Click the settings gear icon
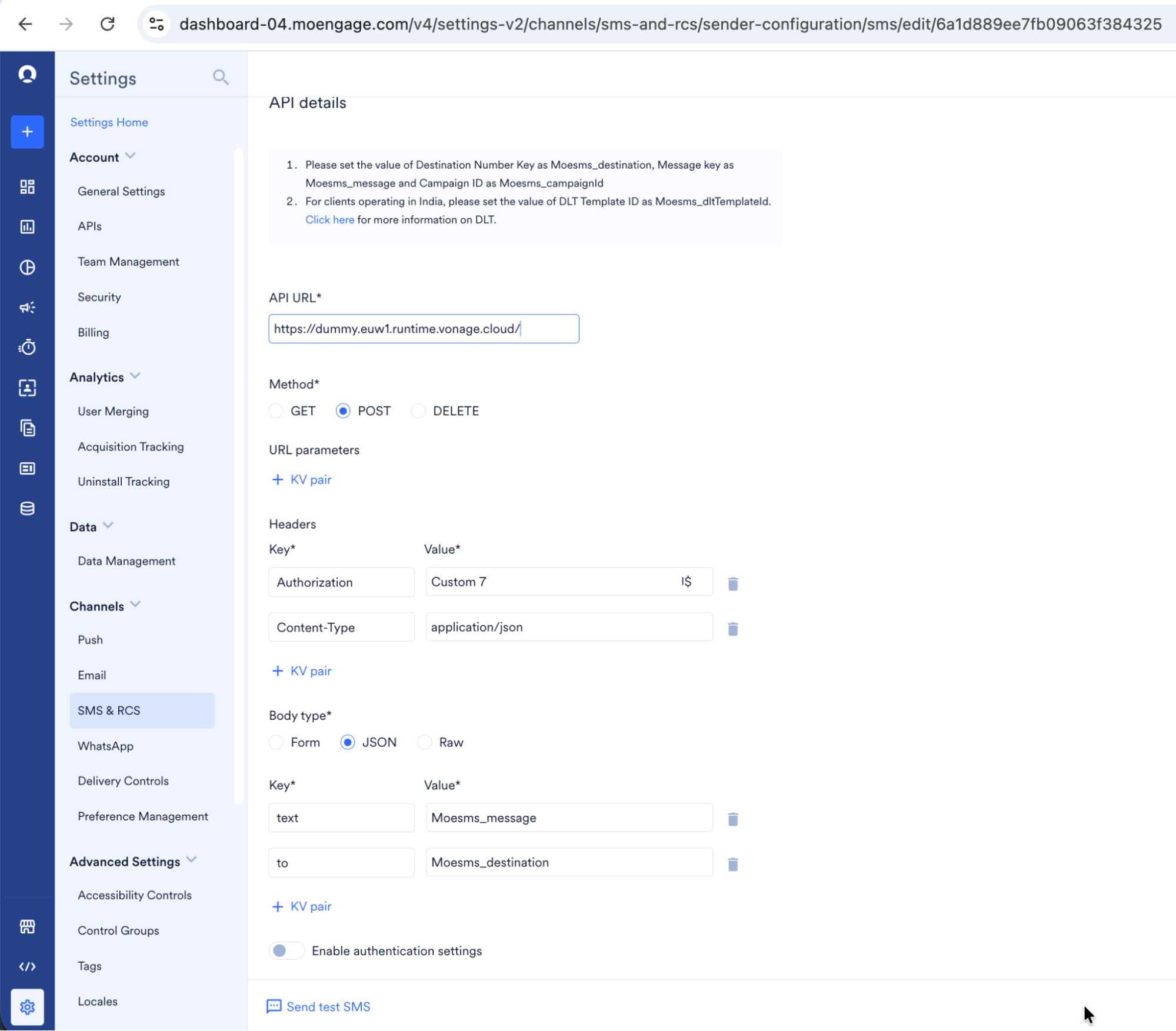 point(27,1007)
